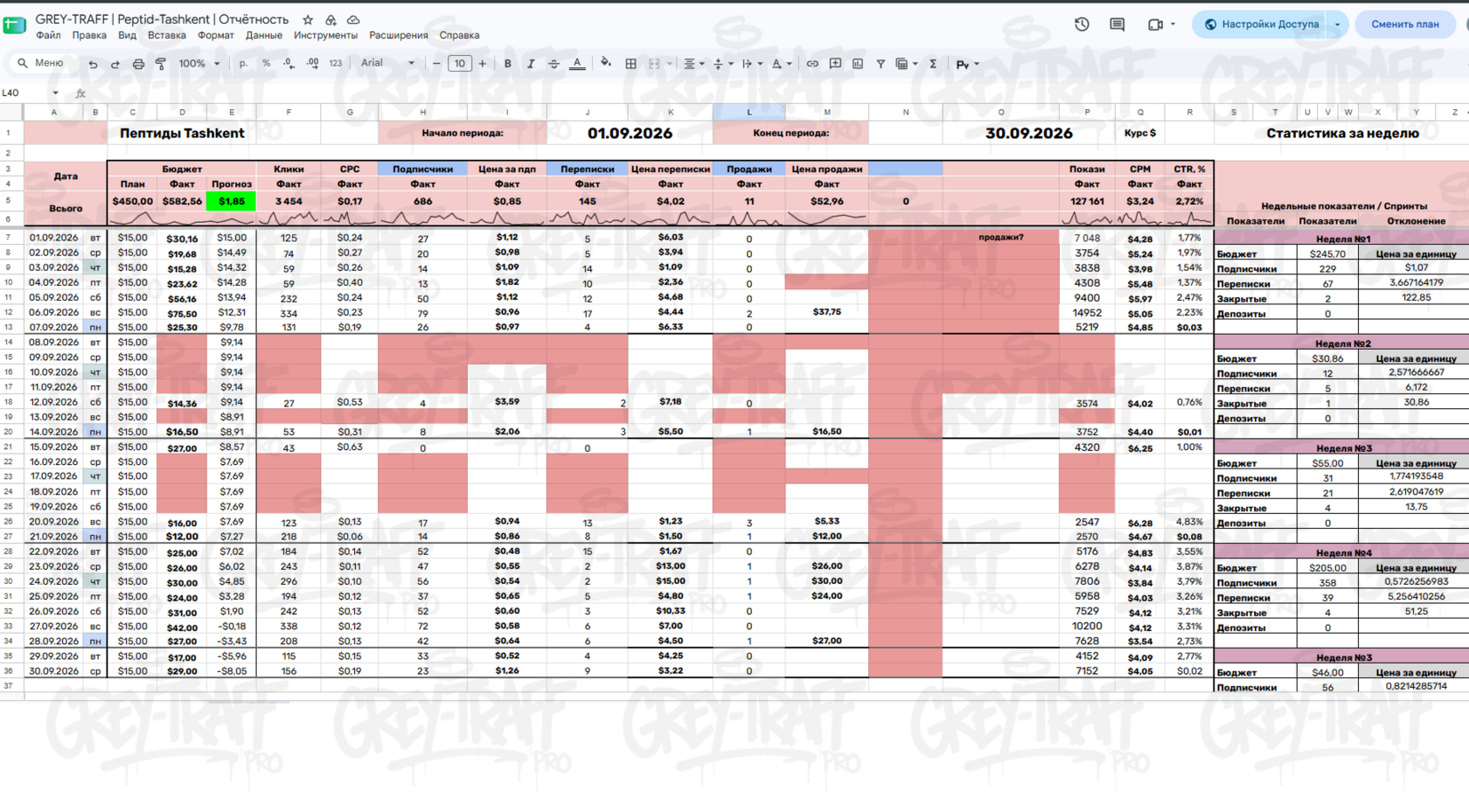1469x812 pixels.
Task: Click the 123 number format button
Action: point(336,64)
